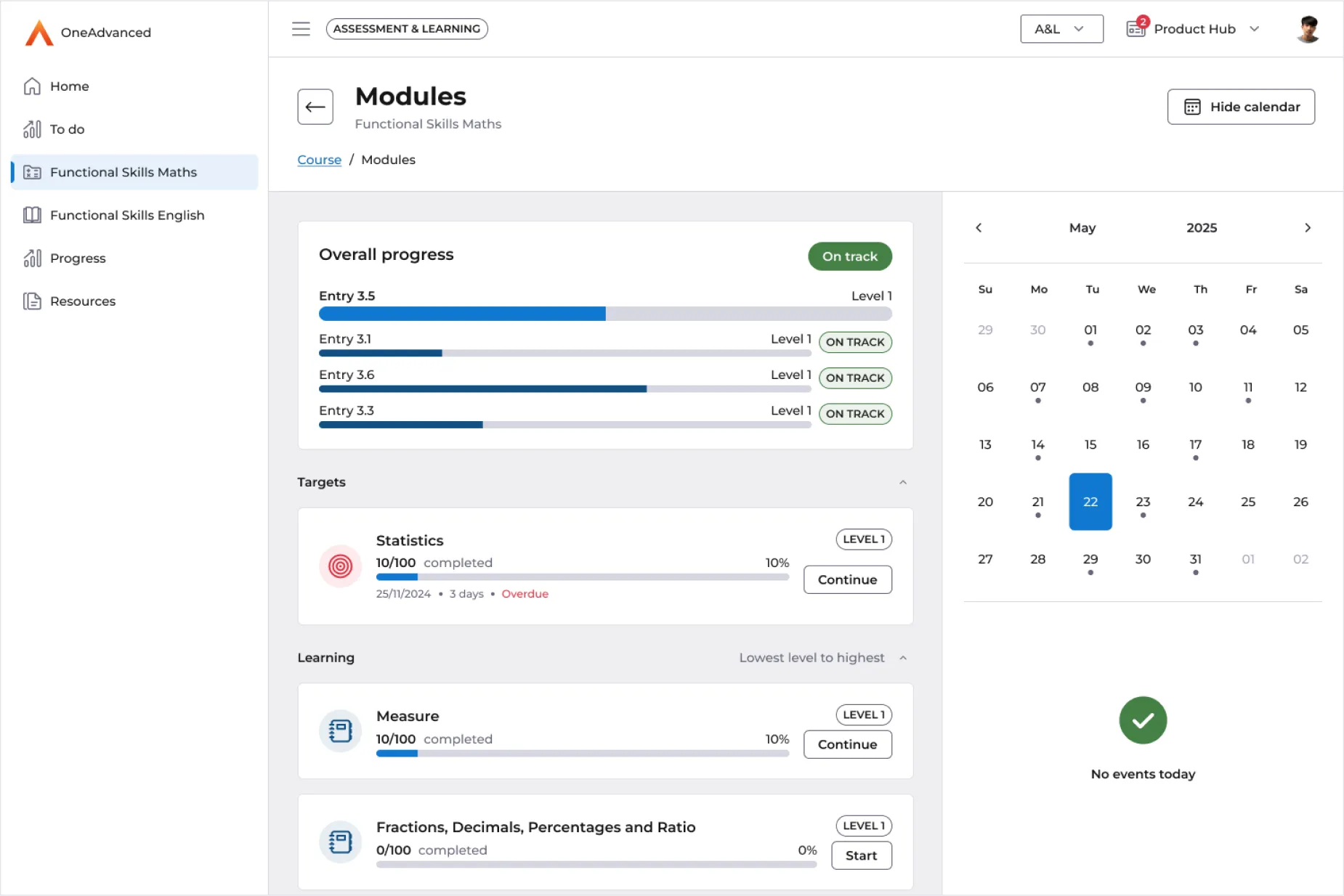
Task: Click the OneAdvanced logo
Action: coord(39,33)
